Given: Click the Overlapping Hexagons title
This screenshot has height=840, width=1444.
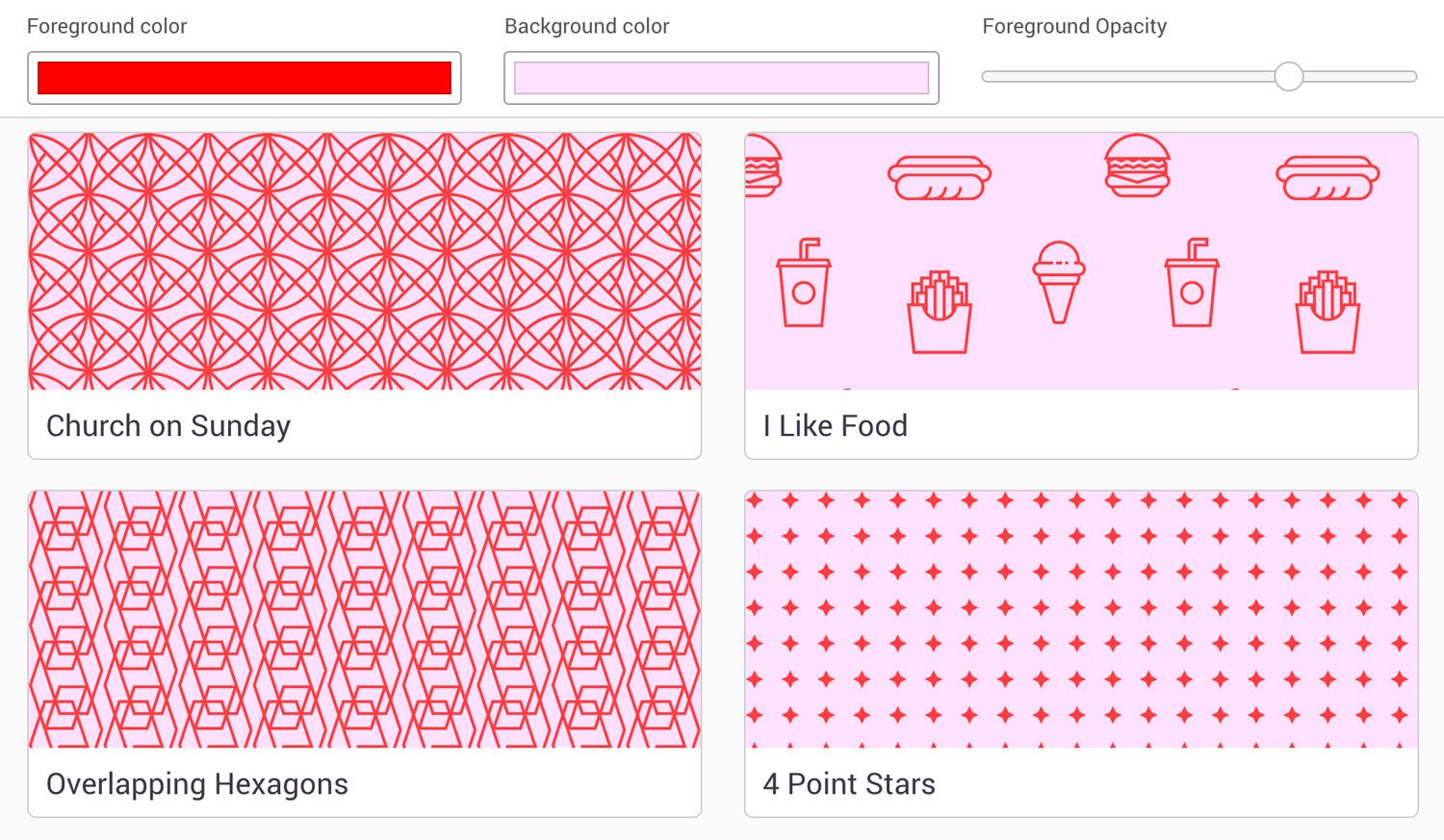Looking at the screenshot, I should coord(197,784).
